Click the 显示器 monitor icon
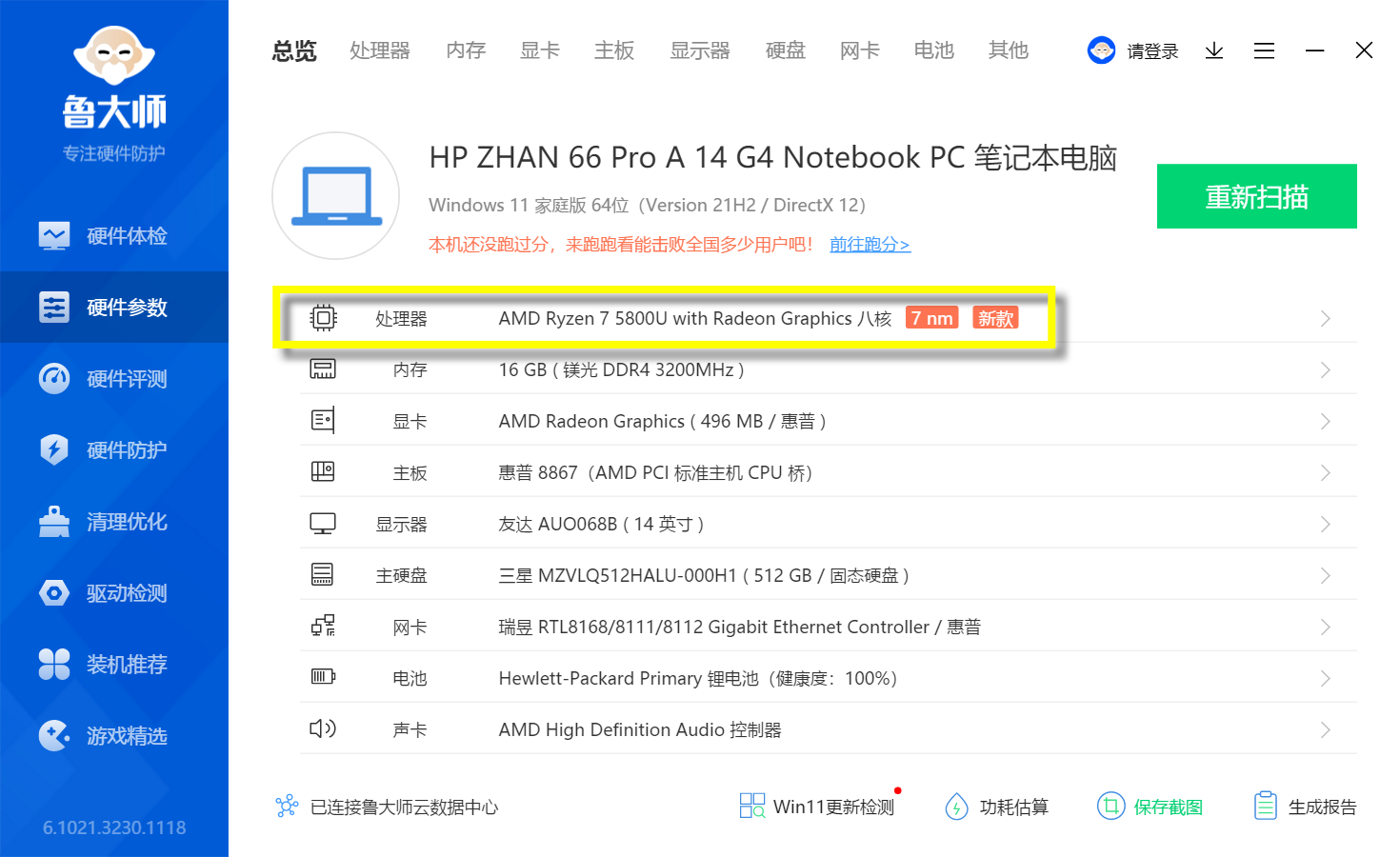This screenshot has width=1400, height=857. click(323, 524)
